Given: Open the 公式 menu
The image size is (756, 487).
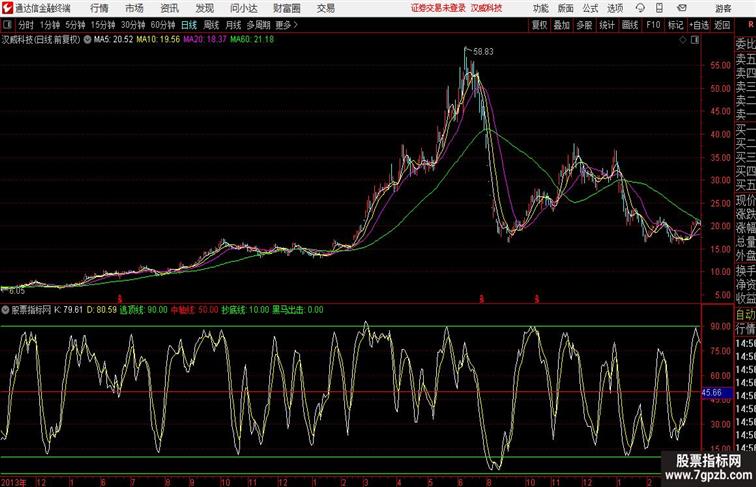Looking at the screenshot, I should coord(590,8).
